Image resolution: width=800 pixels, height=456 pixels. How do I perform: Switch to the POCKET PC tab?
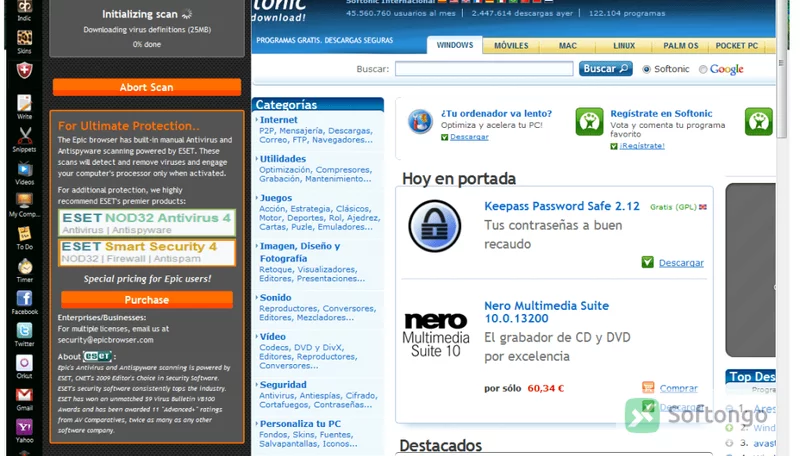click(737, 46)
